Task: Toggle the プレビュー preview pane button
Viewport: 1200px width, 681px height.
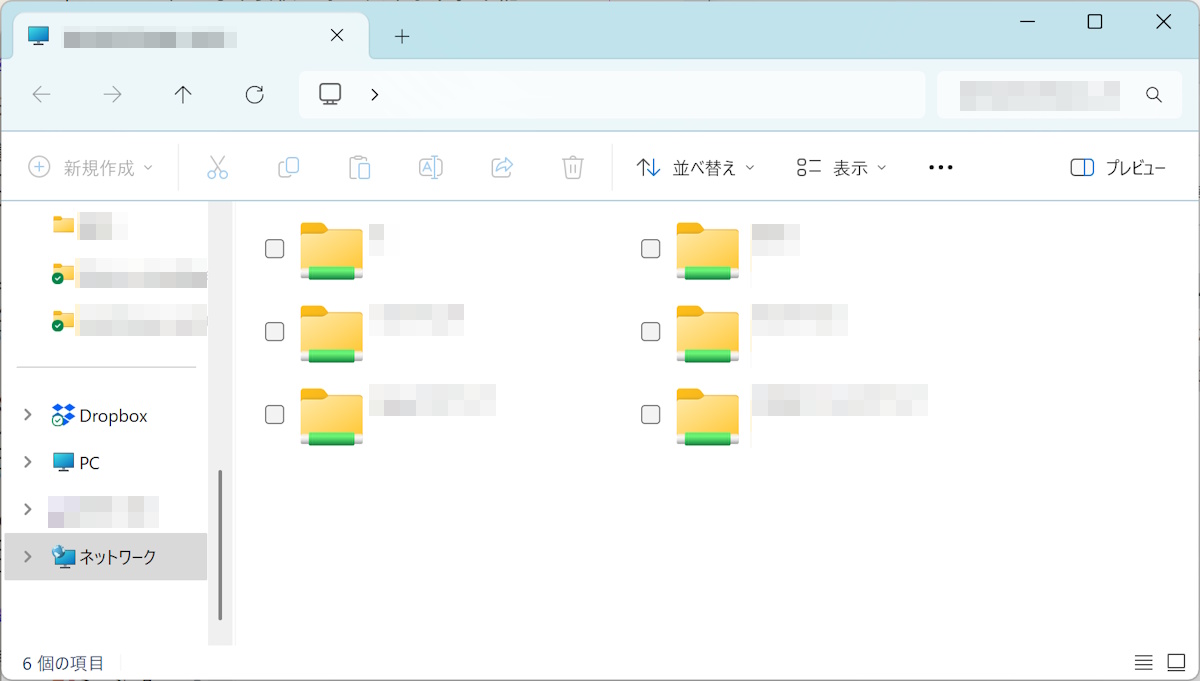Action: coord(1118,168)
